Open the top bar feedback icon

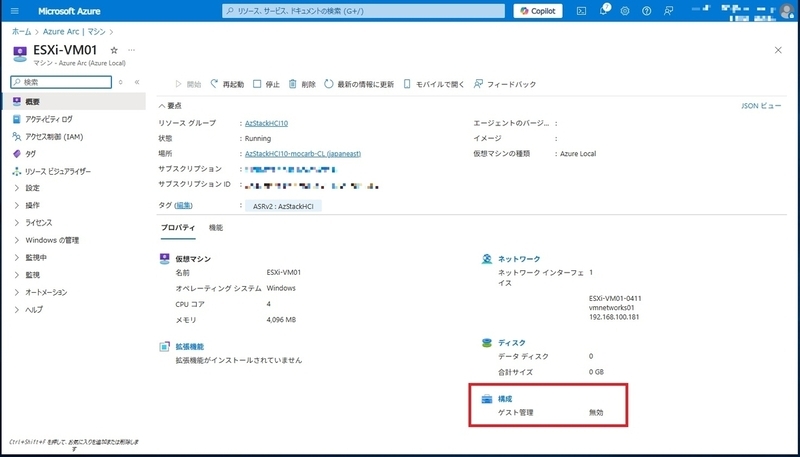[x=668, y=11]
